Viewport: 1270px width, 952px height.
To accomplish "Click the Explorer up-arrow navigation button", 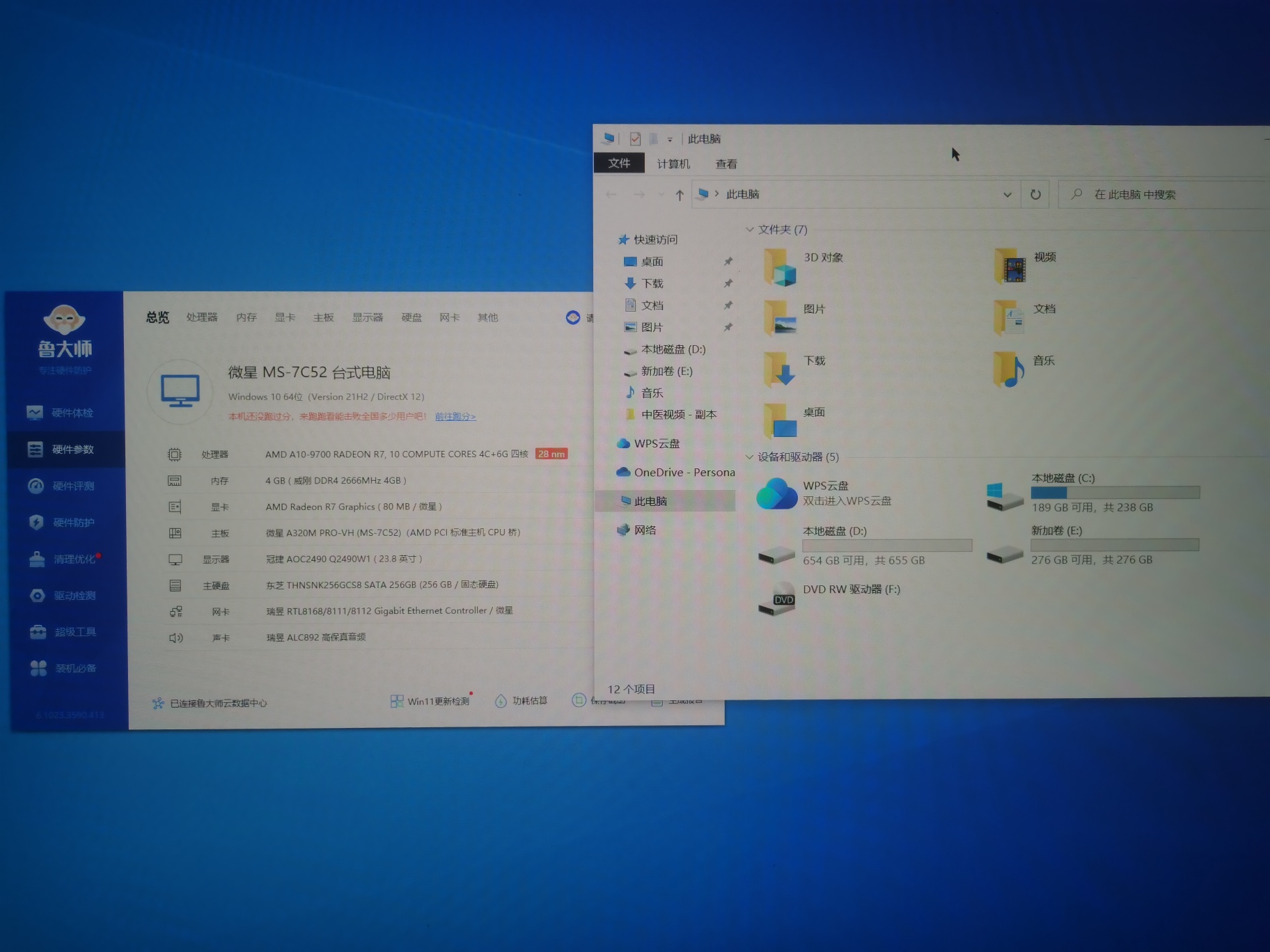I will [x=680, y=195].
